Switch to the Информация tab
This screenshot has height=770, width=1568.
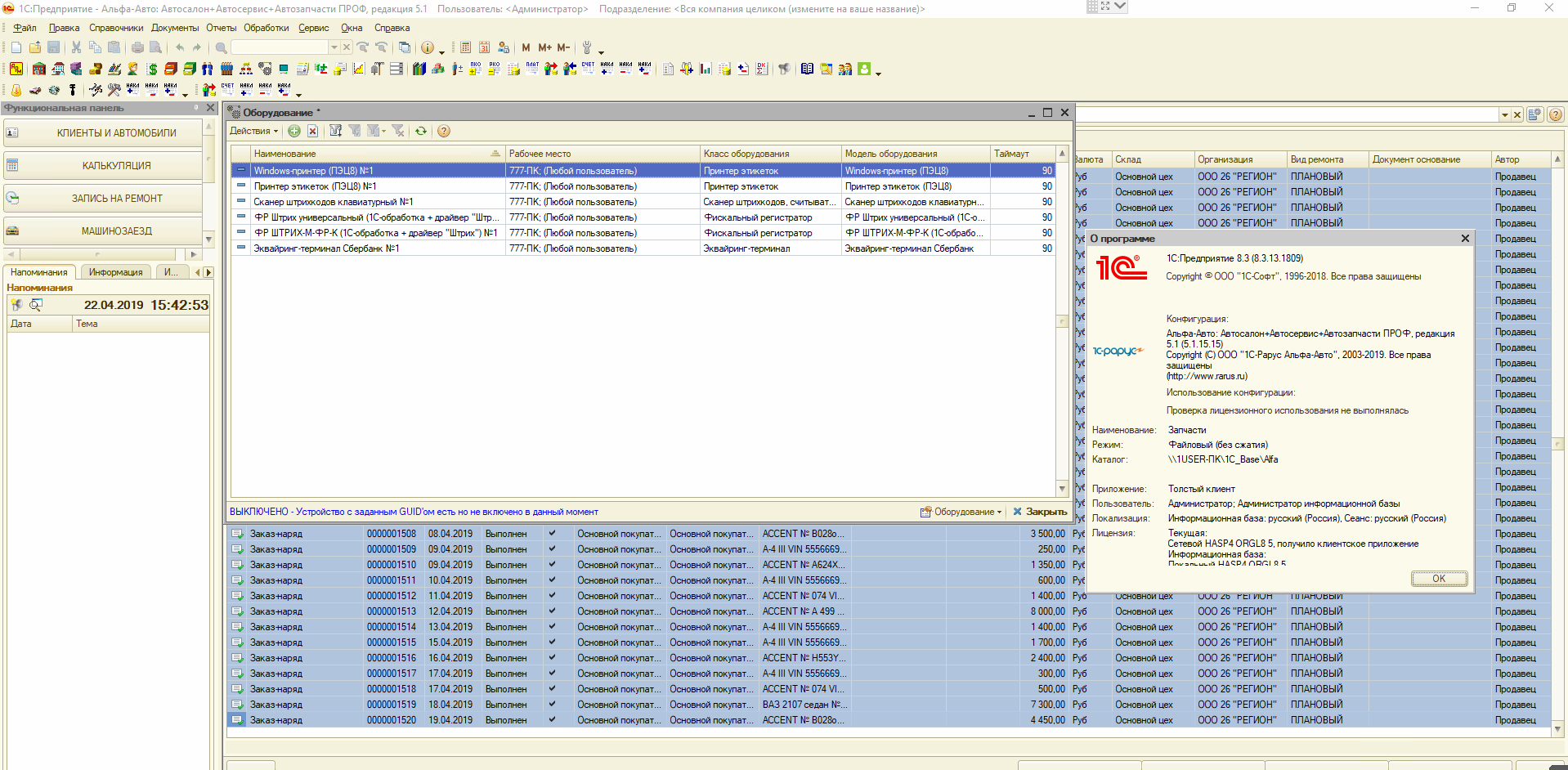[x=115, y=272]
